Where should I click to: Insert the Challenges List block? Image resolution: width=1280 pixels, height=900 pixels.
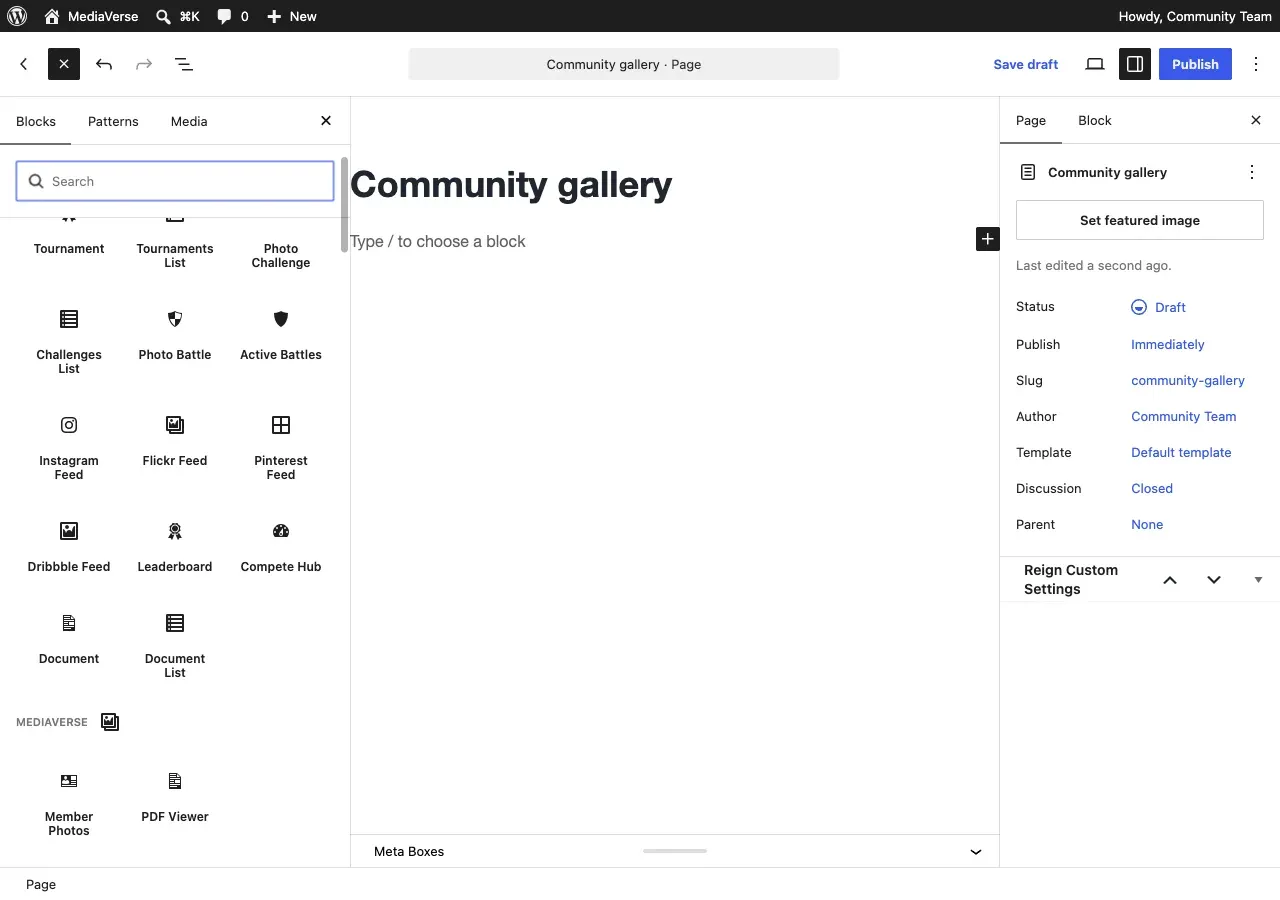(x=69, y=342)
